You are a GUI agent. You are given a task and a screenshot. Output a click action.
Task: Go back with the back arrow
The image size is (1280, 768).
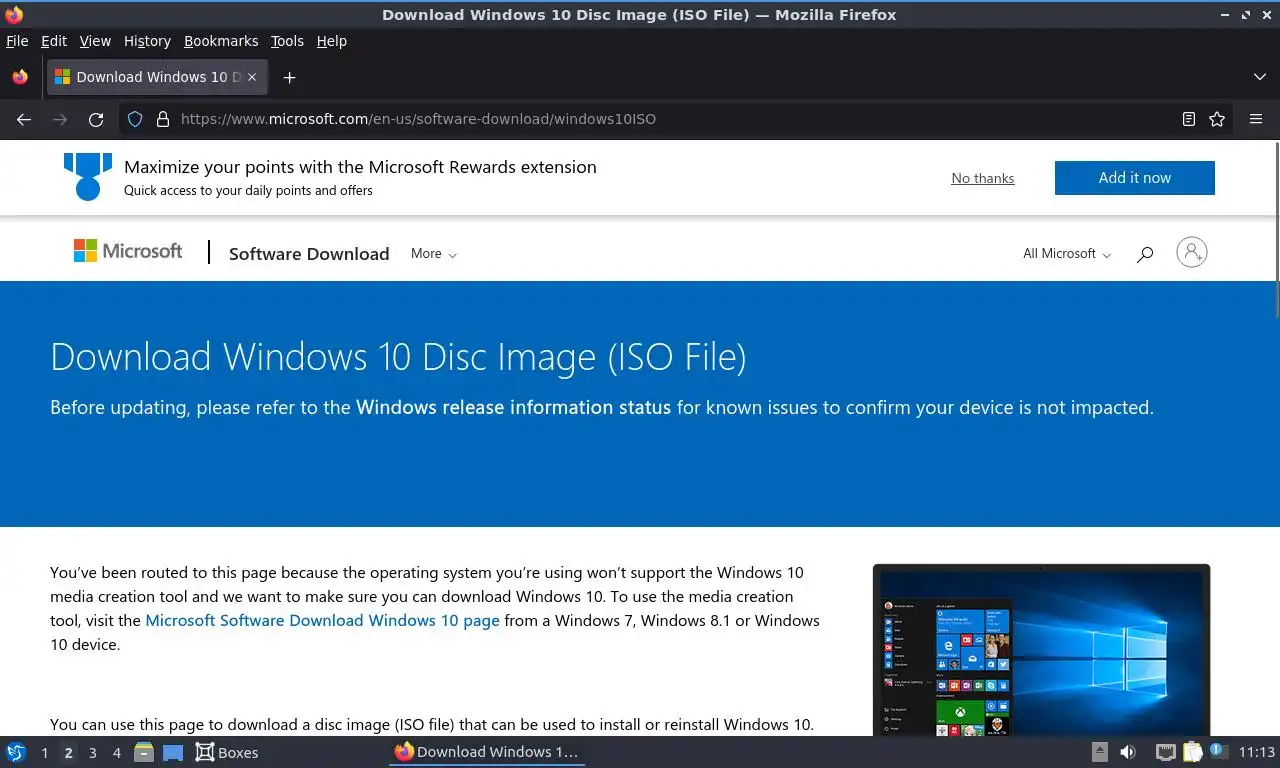pos(24,119)
